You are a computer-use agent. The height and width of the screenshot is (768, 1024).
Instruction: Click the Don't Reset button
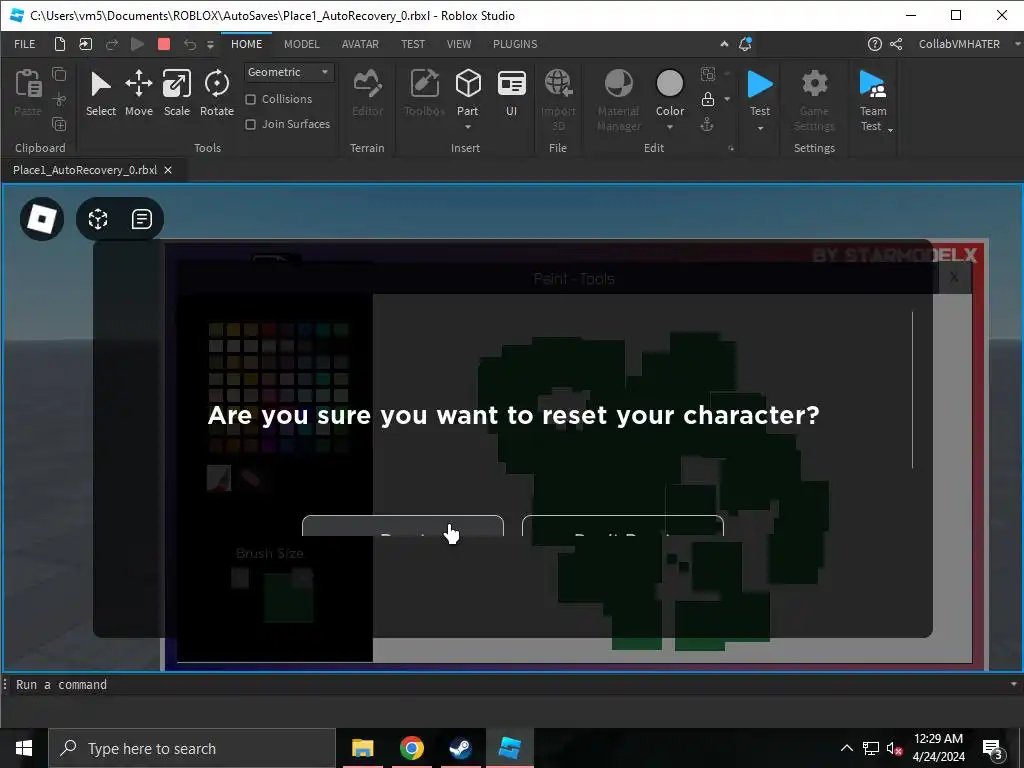623,526
